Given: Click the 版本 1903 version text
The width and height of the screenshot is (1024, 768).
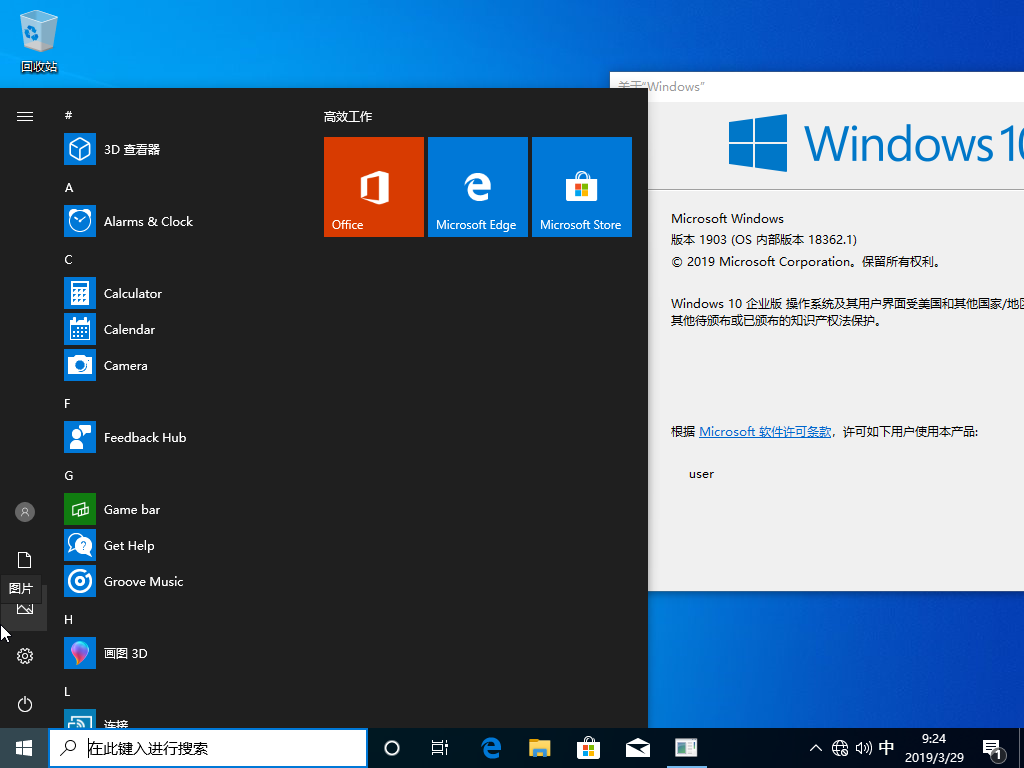Looking at the screenshot, I should (763, 240).
